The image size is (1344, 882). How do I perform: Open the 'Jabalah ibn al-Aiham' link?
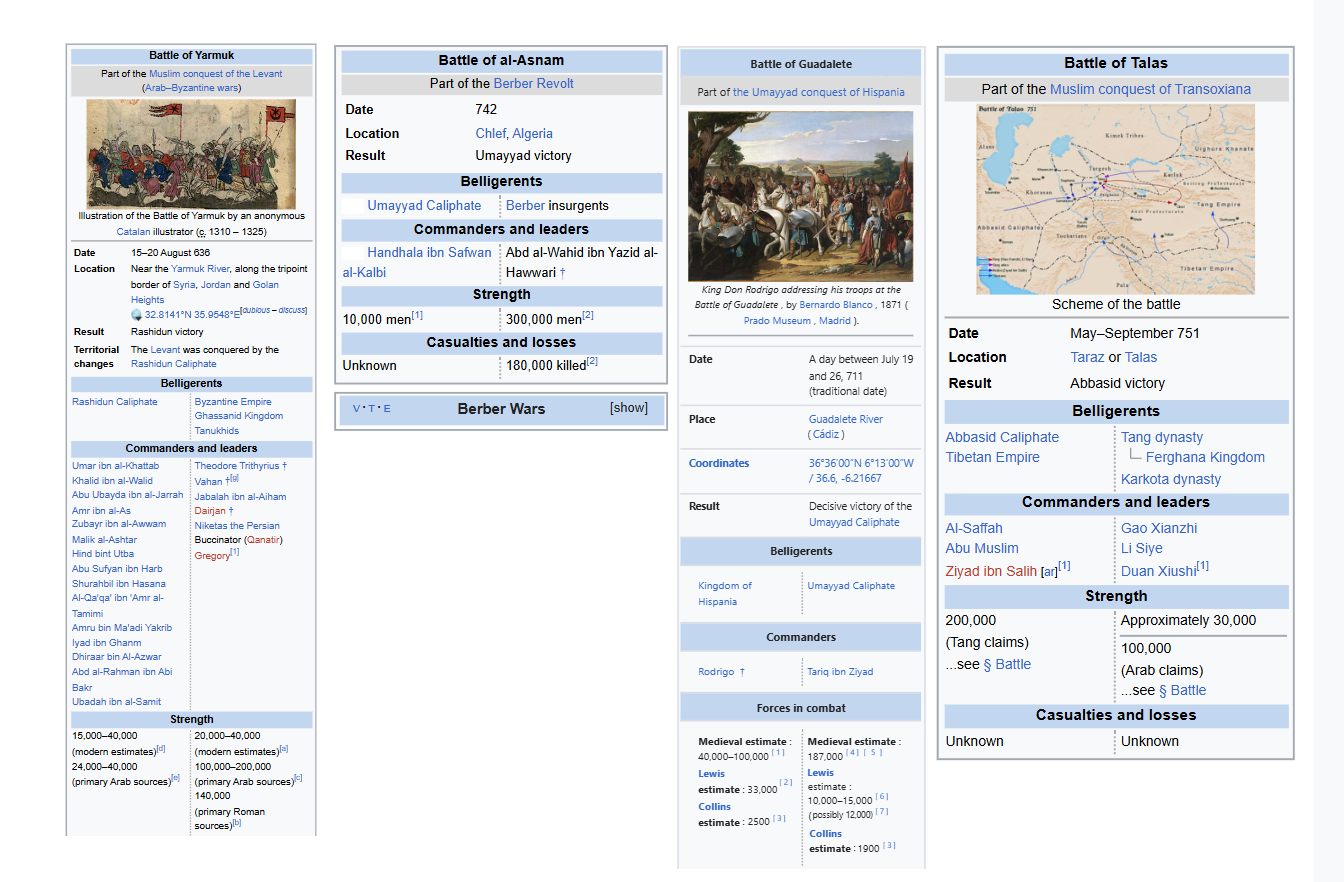[x=240, y=497]
